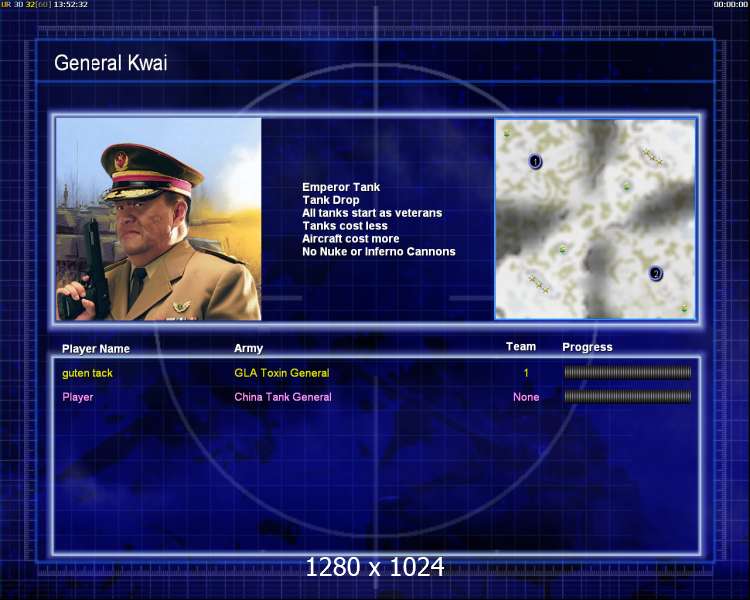Select start position 1 marker on map
The width and height of the screenshot is (750, 600).
(x=535, y=161)
